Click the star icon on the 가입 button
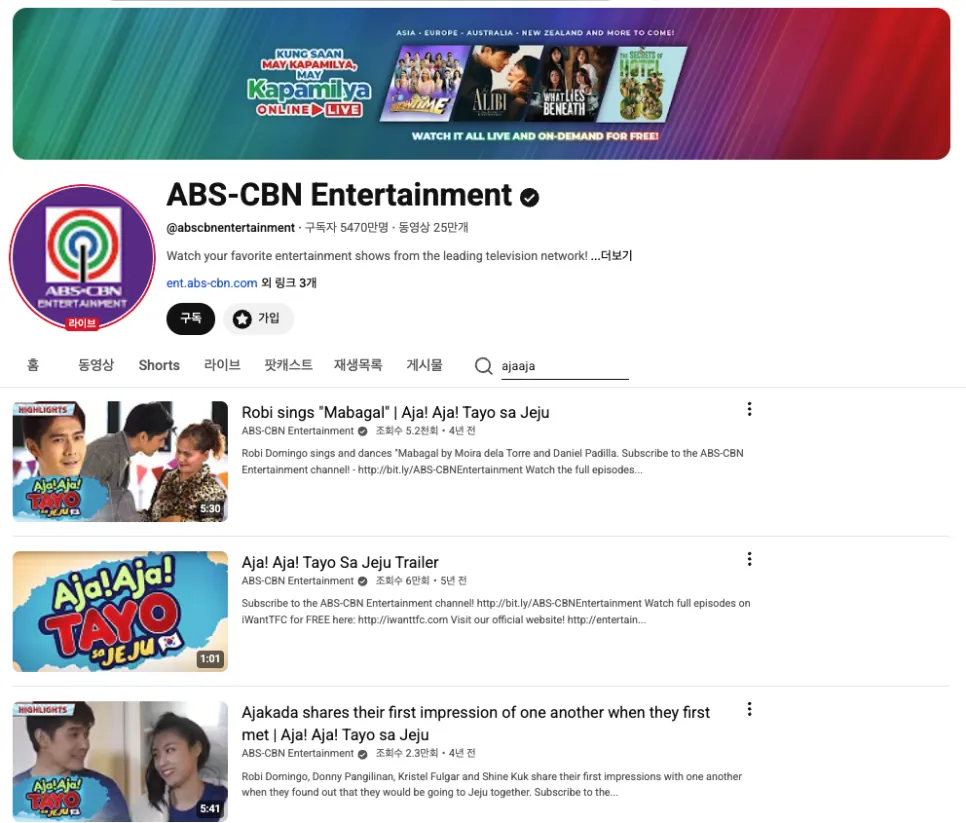This screenshot has width=966, height=823. click(x=242, y=318)
